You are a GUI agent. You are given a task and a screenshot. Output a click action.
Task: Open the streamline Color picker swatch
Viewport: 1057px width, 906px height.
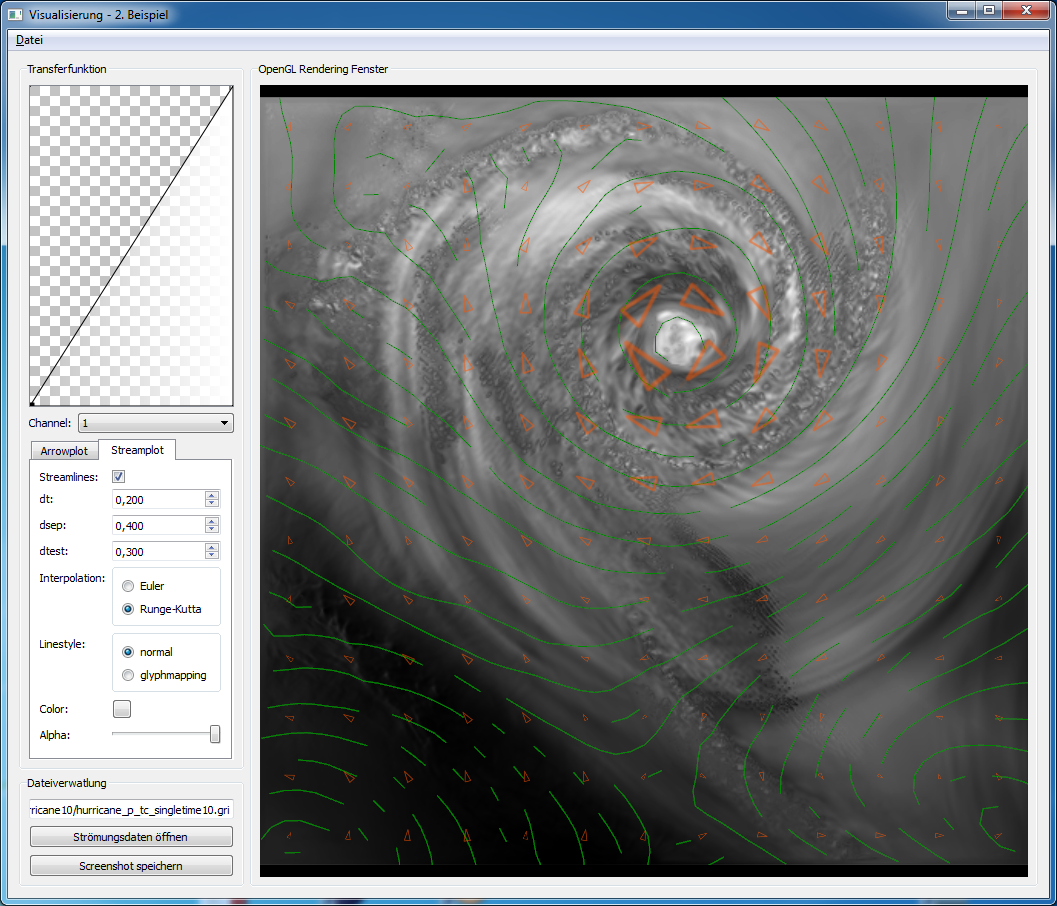point(122,709)
